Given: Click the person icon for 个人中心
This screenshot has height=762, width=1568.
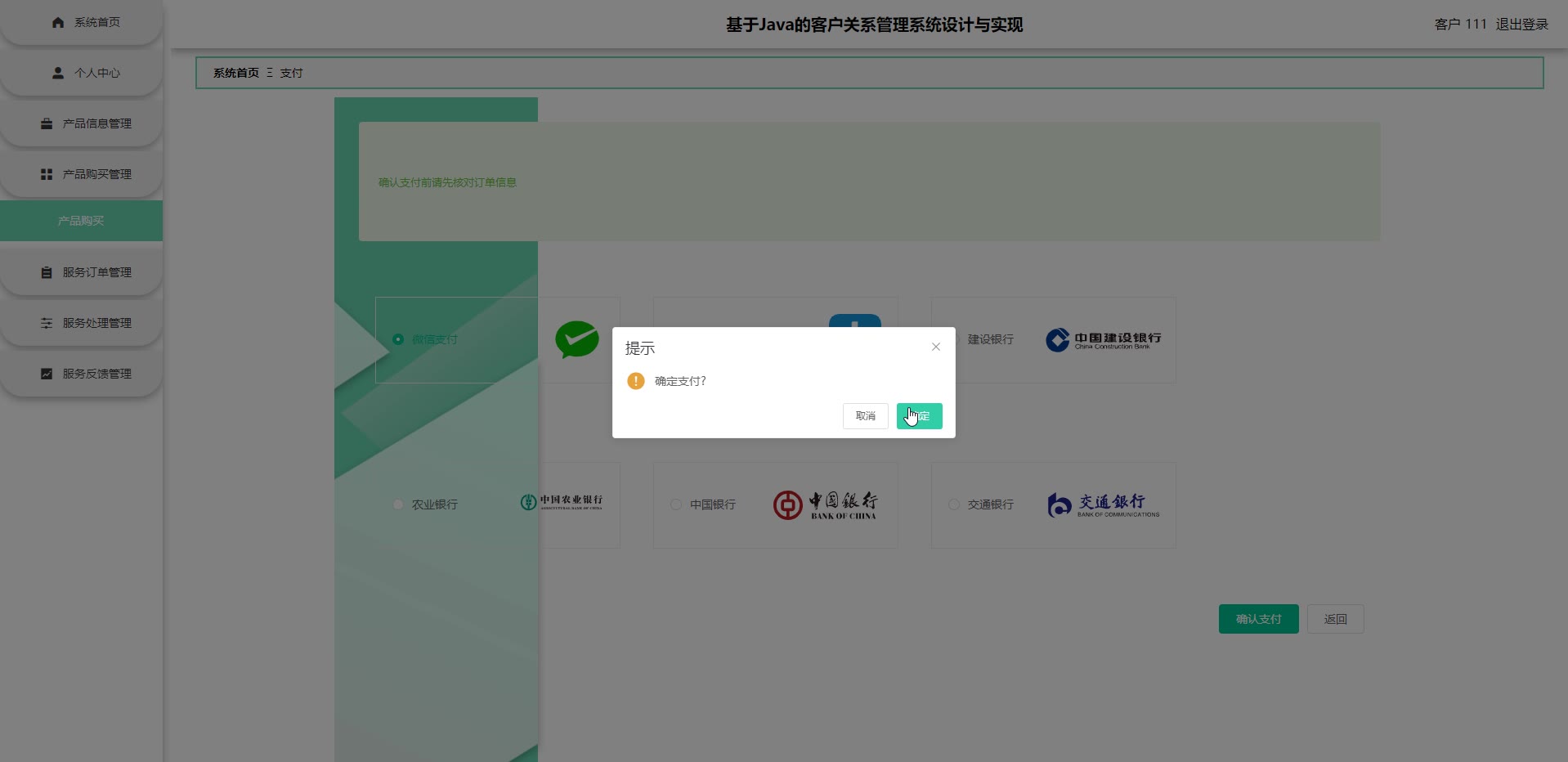Looking at the screenshot, I should 58,73.
